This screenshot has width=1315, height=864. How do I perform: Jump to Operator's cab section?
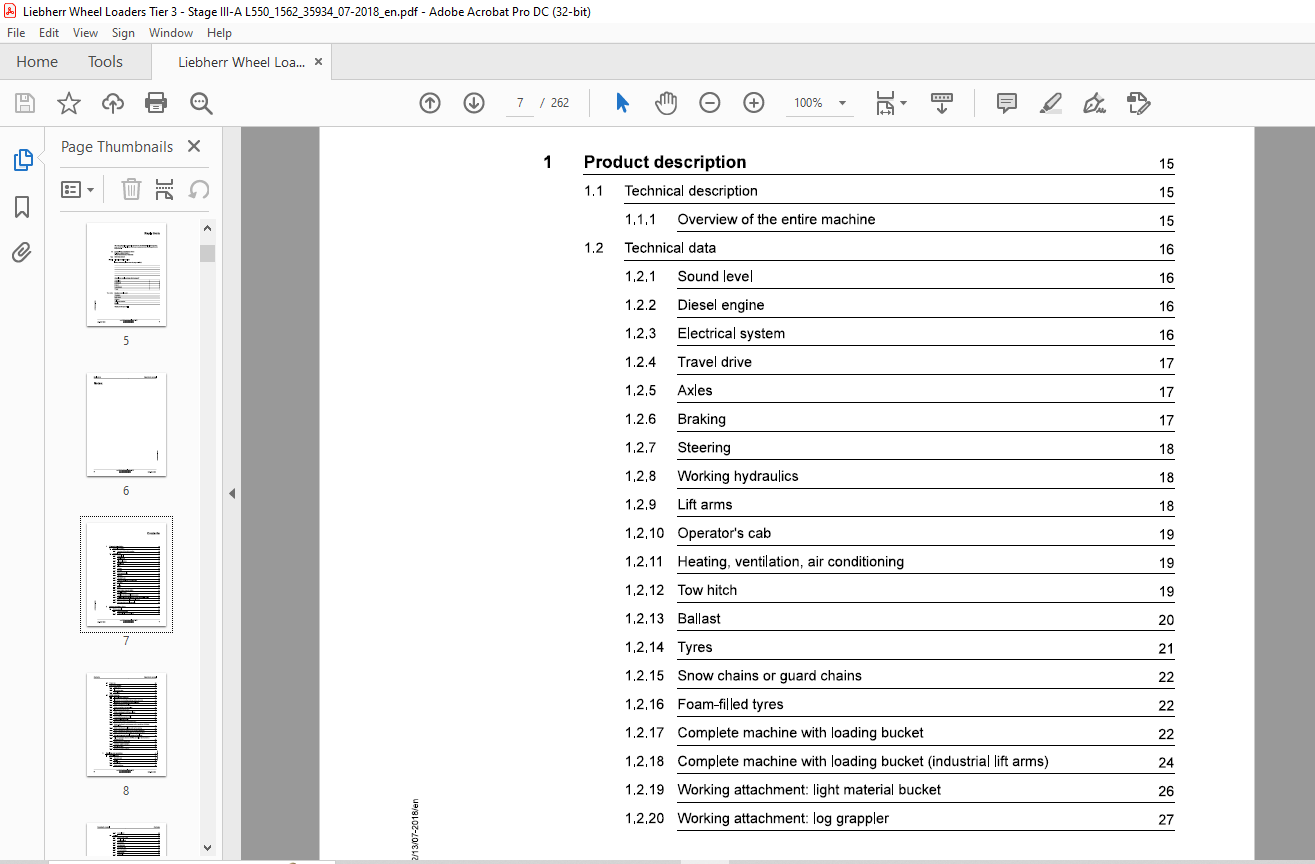tap(724, 533)
